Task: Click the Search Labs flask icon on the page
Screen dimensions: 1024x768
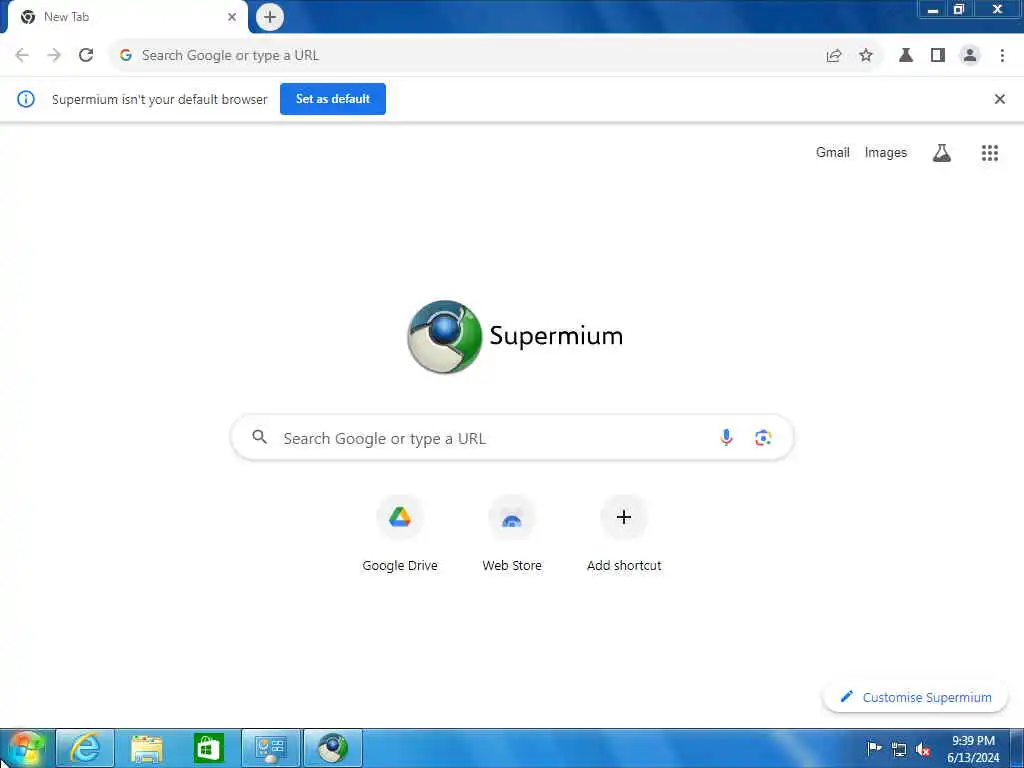Action: point(942,153)
